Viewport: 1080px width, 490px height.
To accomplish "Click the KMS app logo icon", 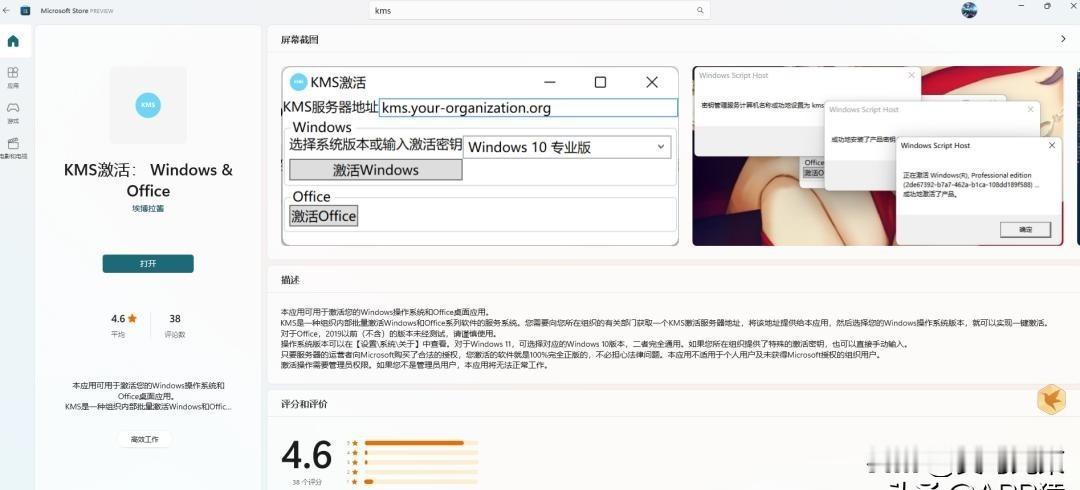I will [x=148, y=105].
